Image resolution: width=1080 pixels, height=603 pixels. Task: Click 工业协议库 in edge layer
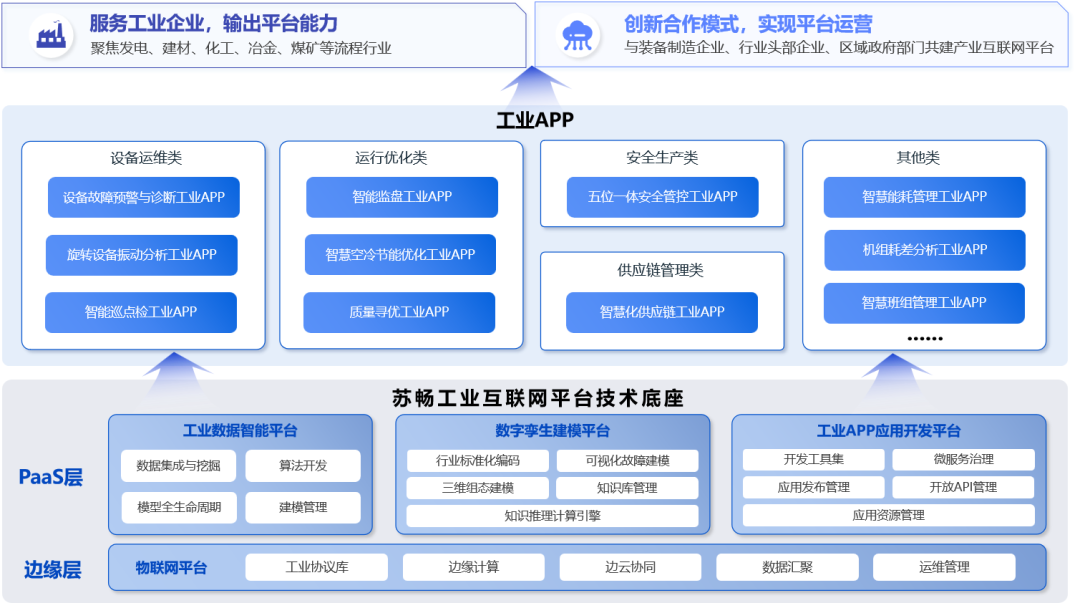(317, 567)
